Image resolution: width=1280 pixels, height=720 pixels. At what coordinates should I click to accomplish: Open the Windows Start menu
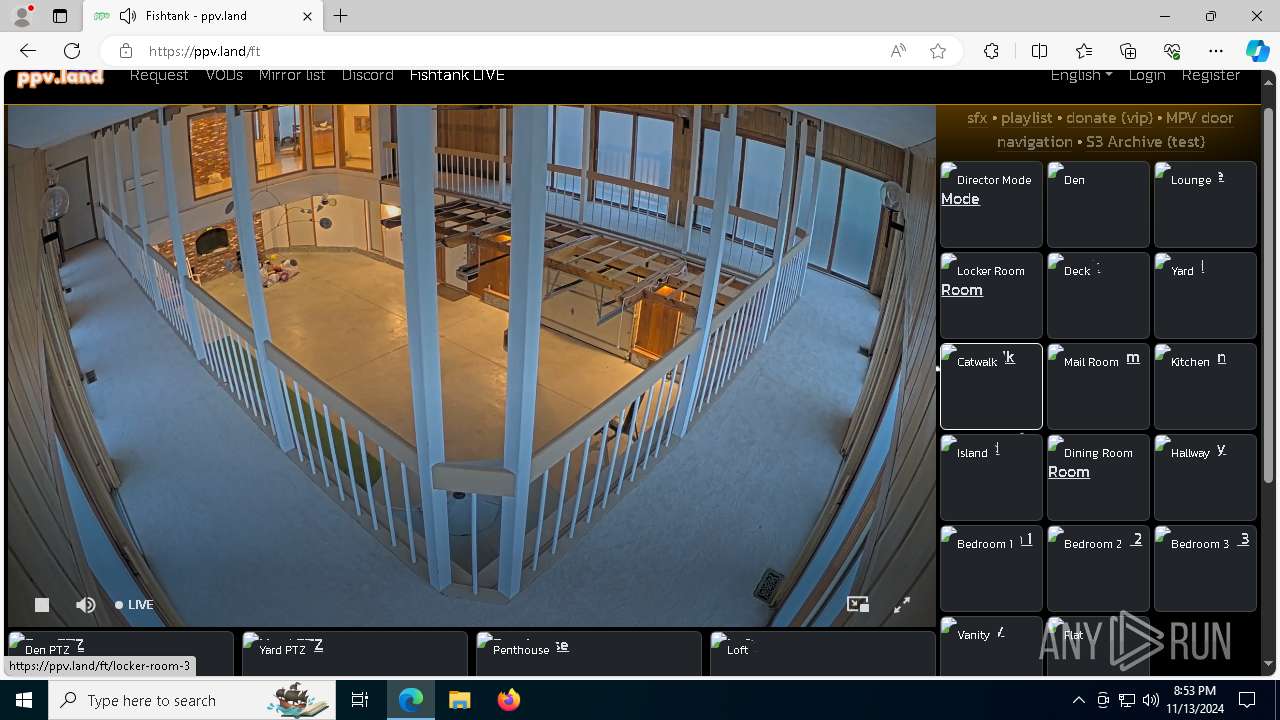coord(24,700)
